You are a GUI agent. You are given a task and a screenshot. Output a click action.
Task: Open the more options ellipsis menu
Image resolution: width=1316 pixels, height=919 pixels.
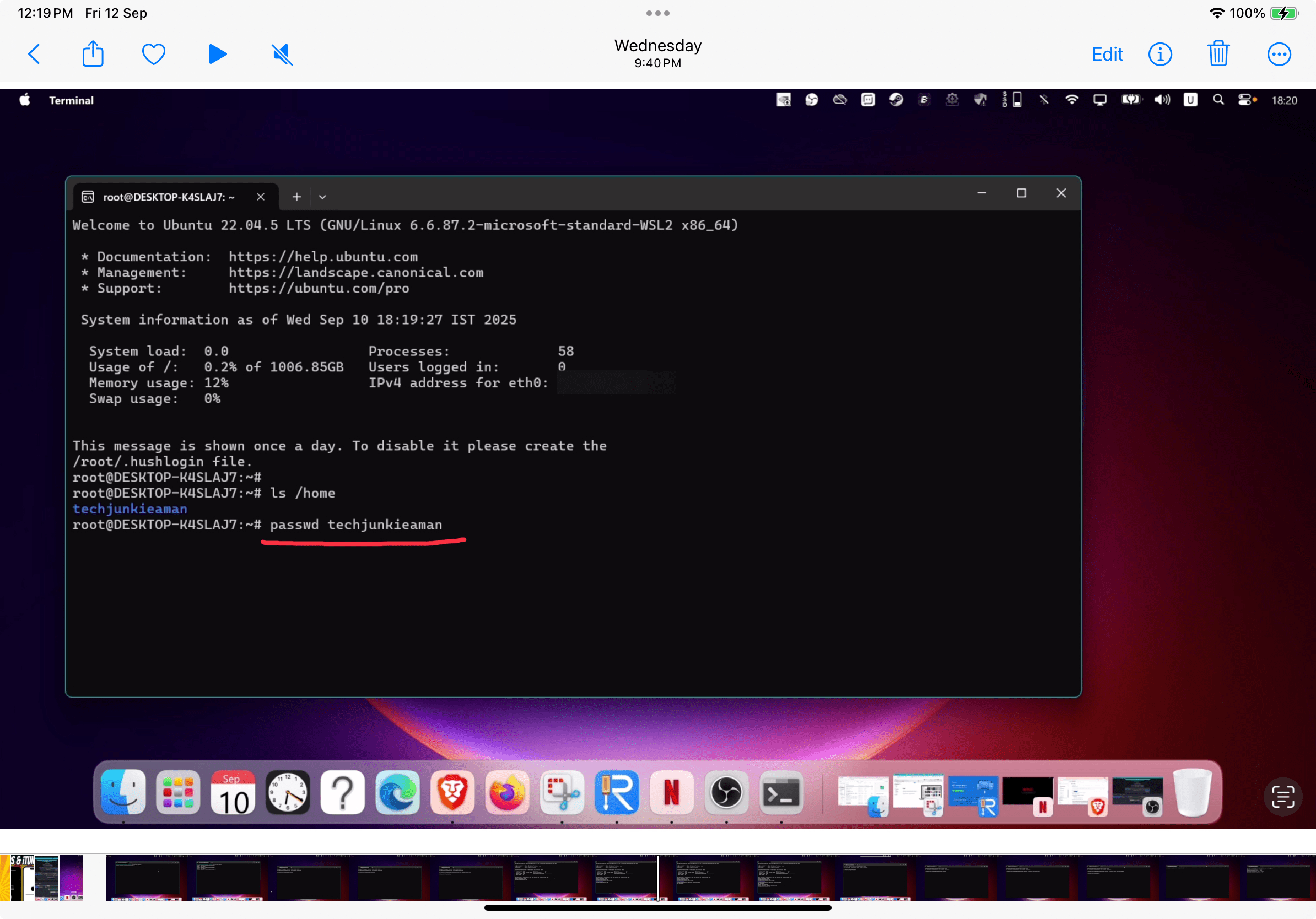1279,55
